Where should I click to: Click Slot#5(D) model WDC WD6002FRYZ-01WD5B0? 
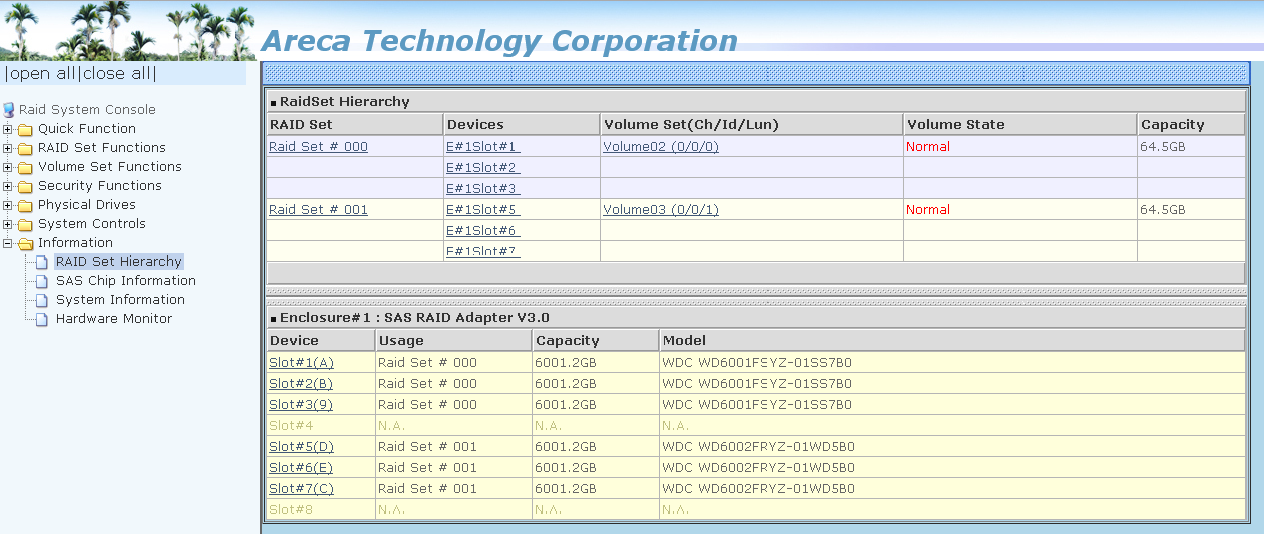(x=759, y=447)
